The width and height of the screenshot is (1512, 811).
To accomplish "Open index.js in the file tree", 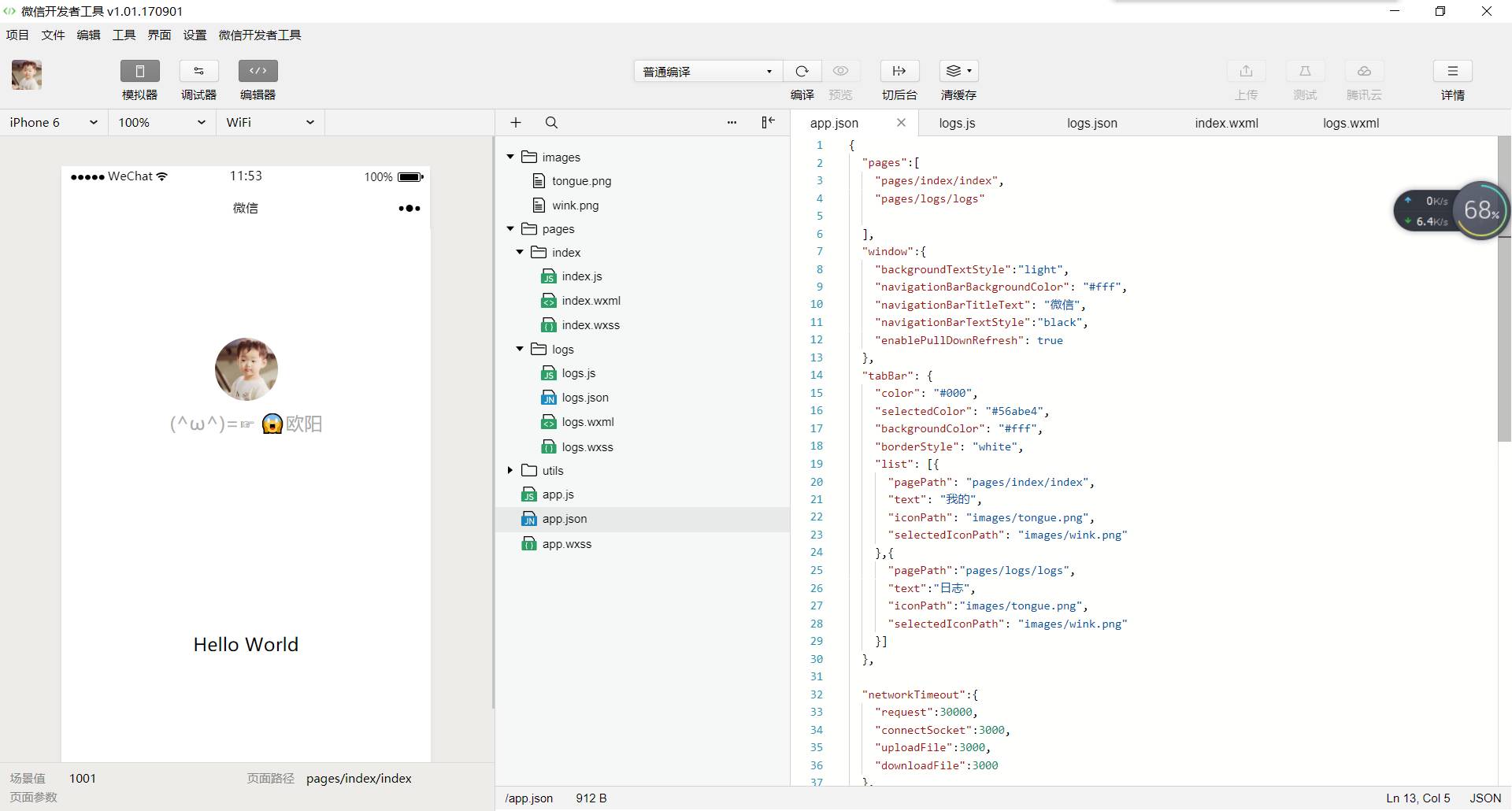I will tap(582, 276).
